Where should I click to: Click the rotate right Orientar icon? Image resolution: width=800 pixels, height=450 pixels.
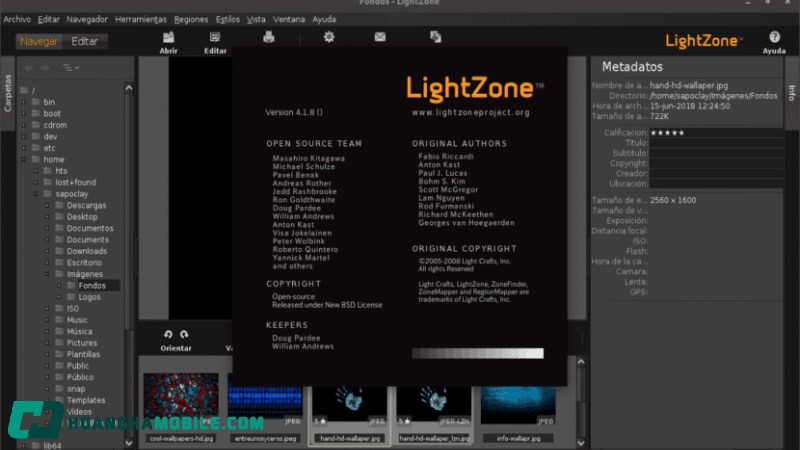185,334
